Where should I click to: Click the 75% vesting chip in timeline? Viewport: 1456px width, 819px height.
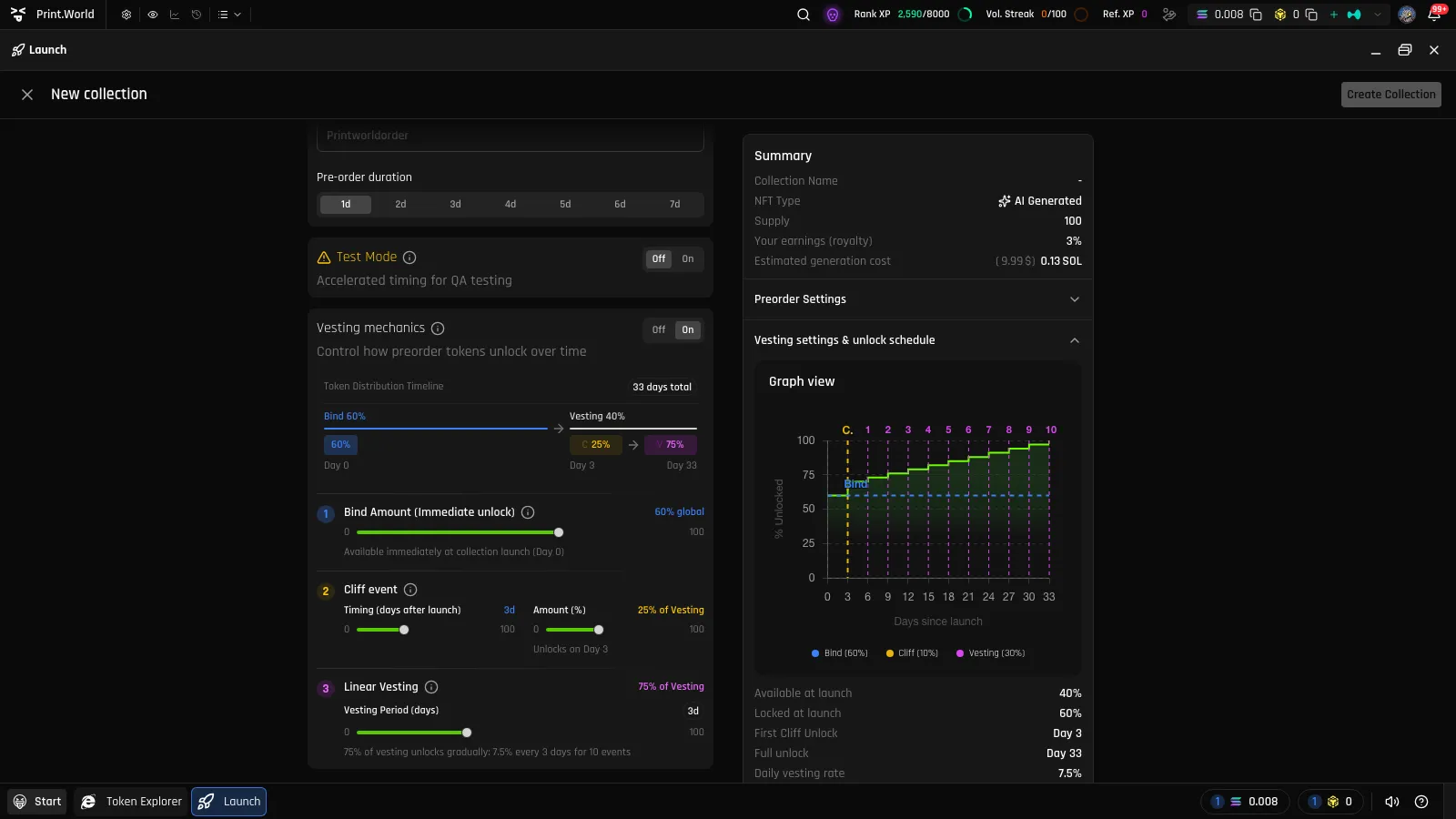(x=671, y=445)
